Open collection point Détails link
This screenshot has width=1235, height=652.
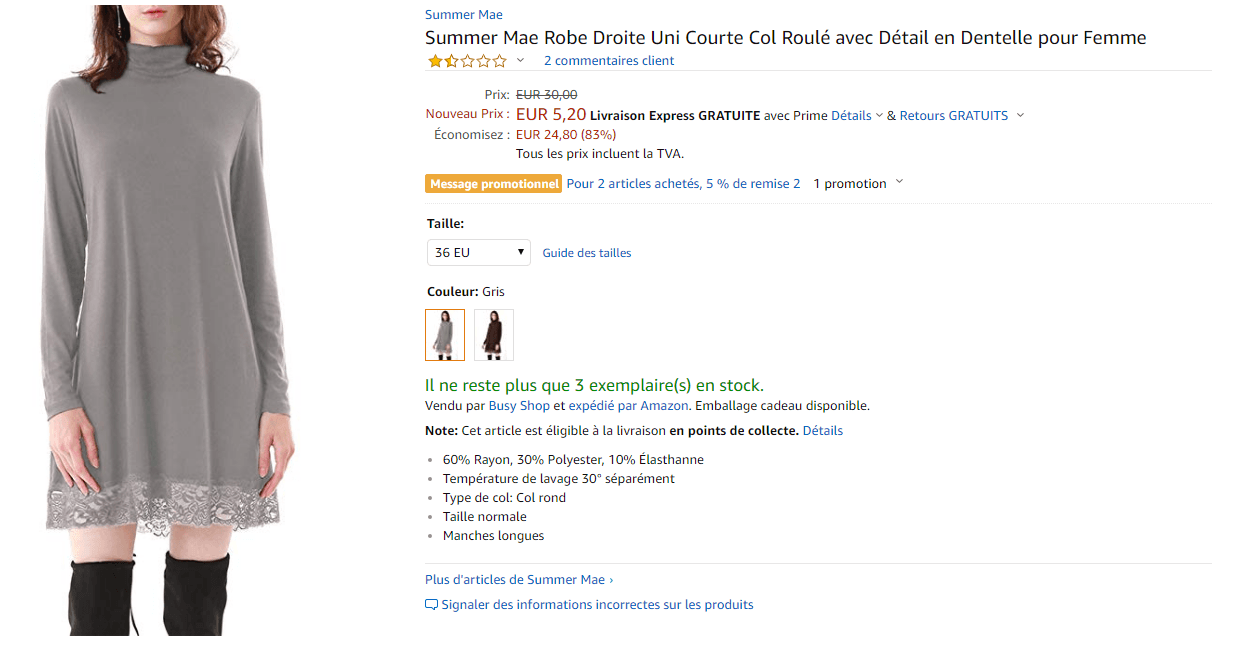click(x=822, y=431)
